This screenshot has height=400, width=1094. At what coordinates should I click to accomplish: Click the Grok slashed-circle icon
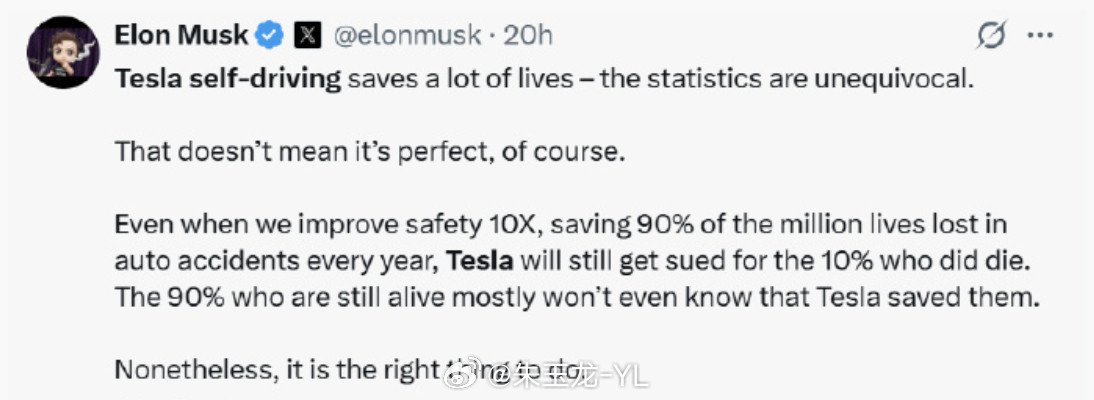[x=990, y=37]
